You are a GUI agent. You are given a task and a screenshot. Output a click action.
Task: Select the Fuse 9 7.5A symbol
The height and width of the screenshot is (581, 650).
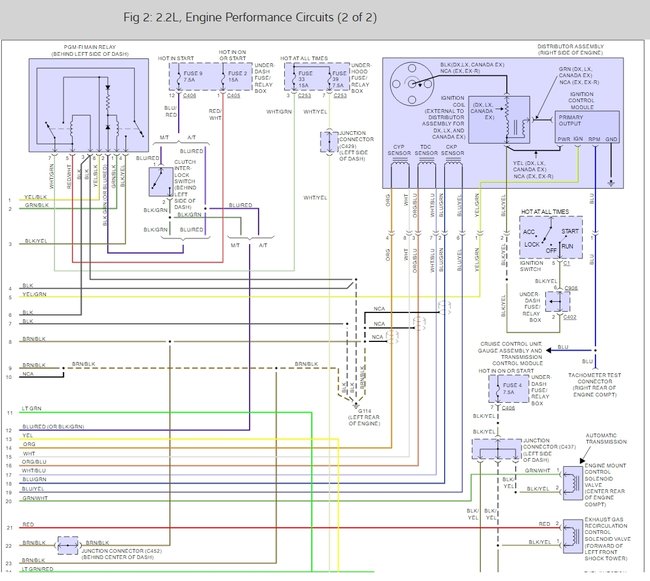click(x=179, y=77)
